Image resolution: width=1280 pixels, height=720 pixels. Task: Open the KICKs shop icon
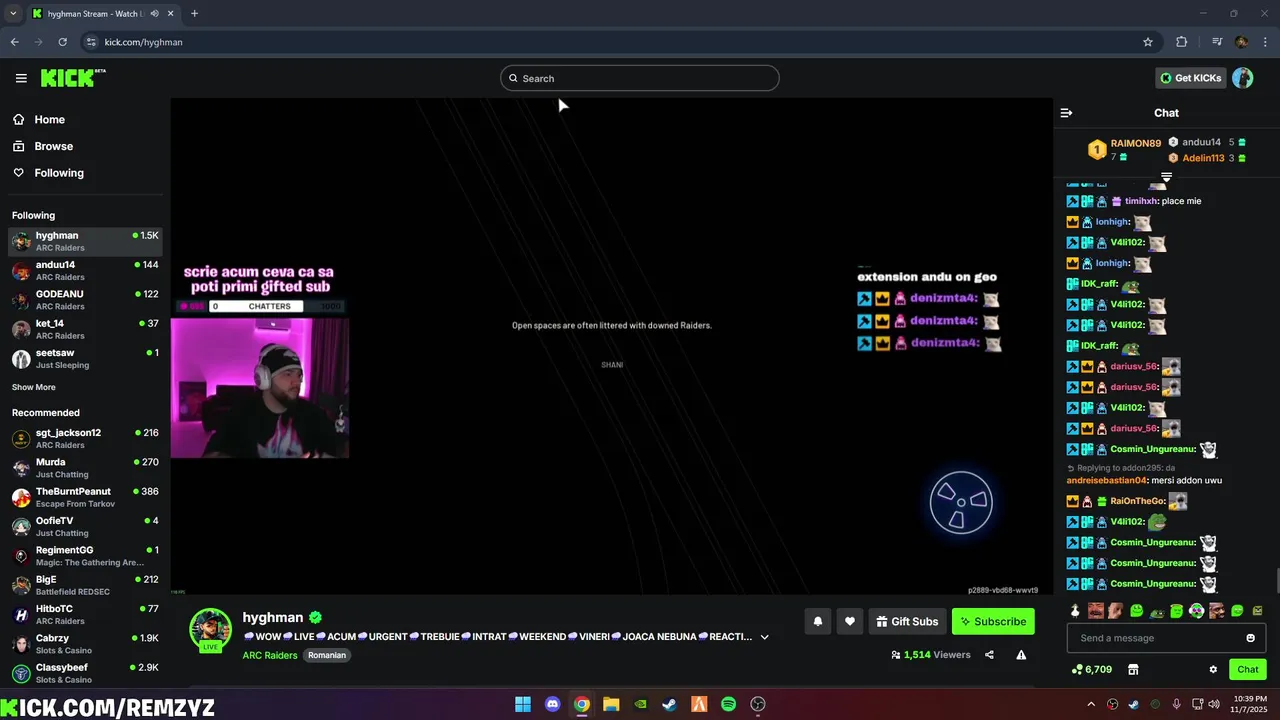1133,669
